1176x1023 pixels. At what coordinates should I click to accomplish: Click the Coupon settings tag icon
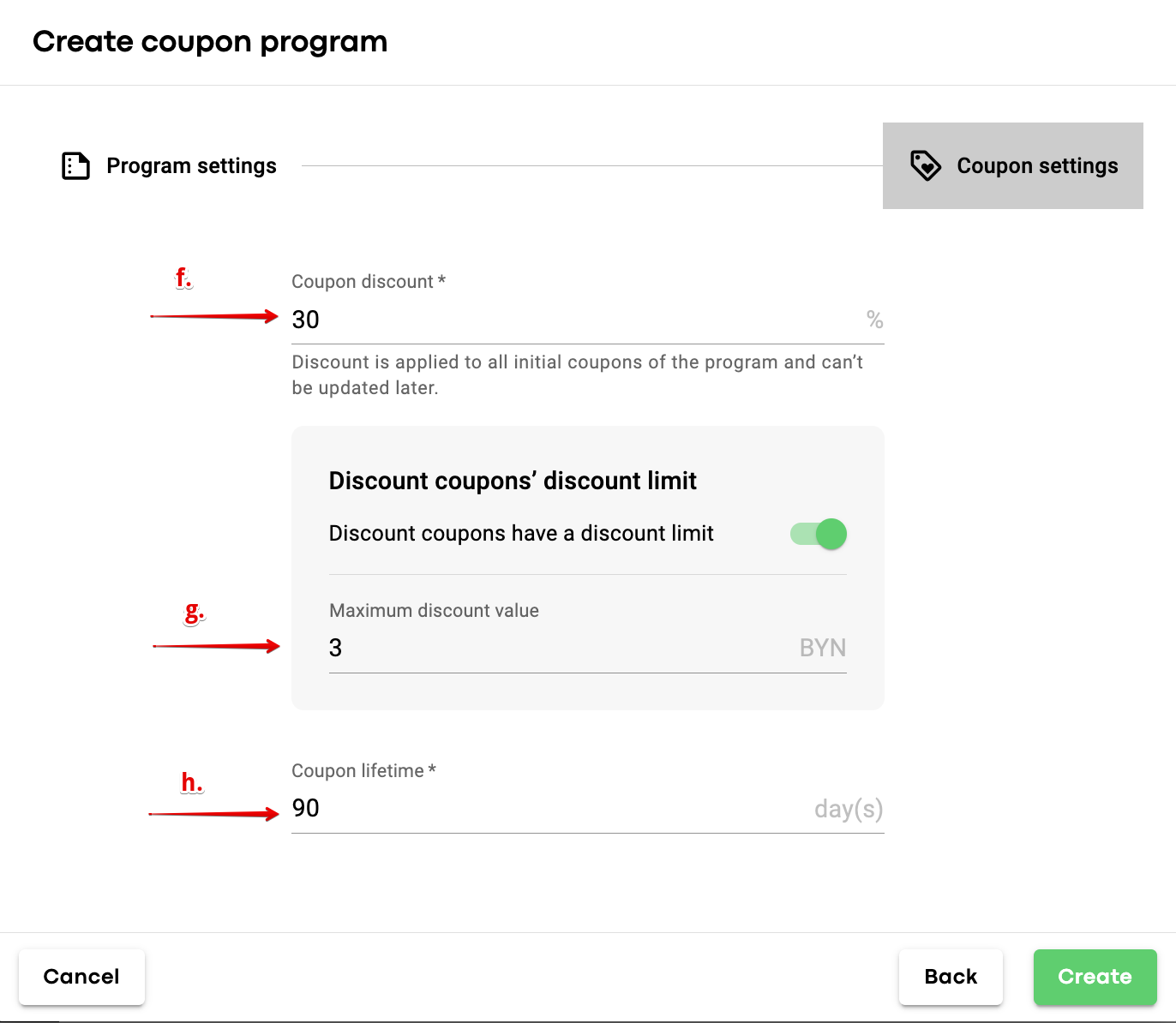[x=926, y=165]
